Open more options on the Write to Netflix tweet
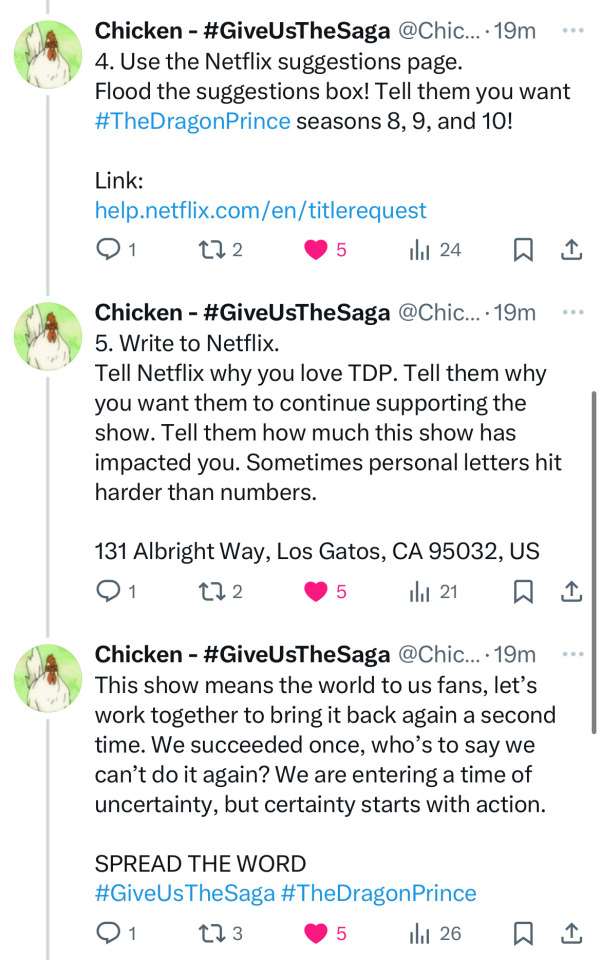 pyautogui.click(x=573, y=313)
